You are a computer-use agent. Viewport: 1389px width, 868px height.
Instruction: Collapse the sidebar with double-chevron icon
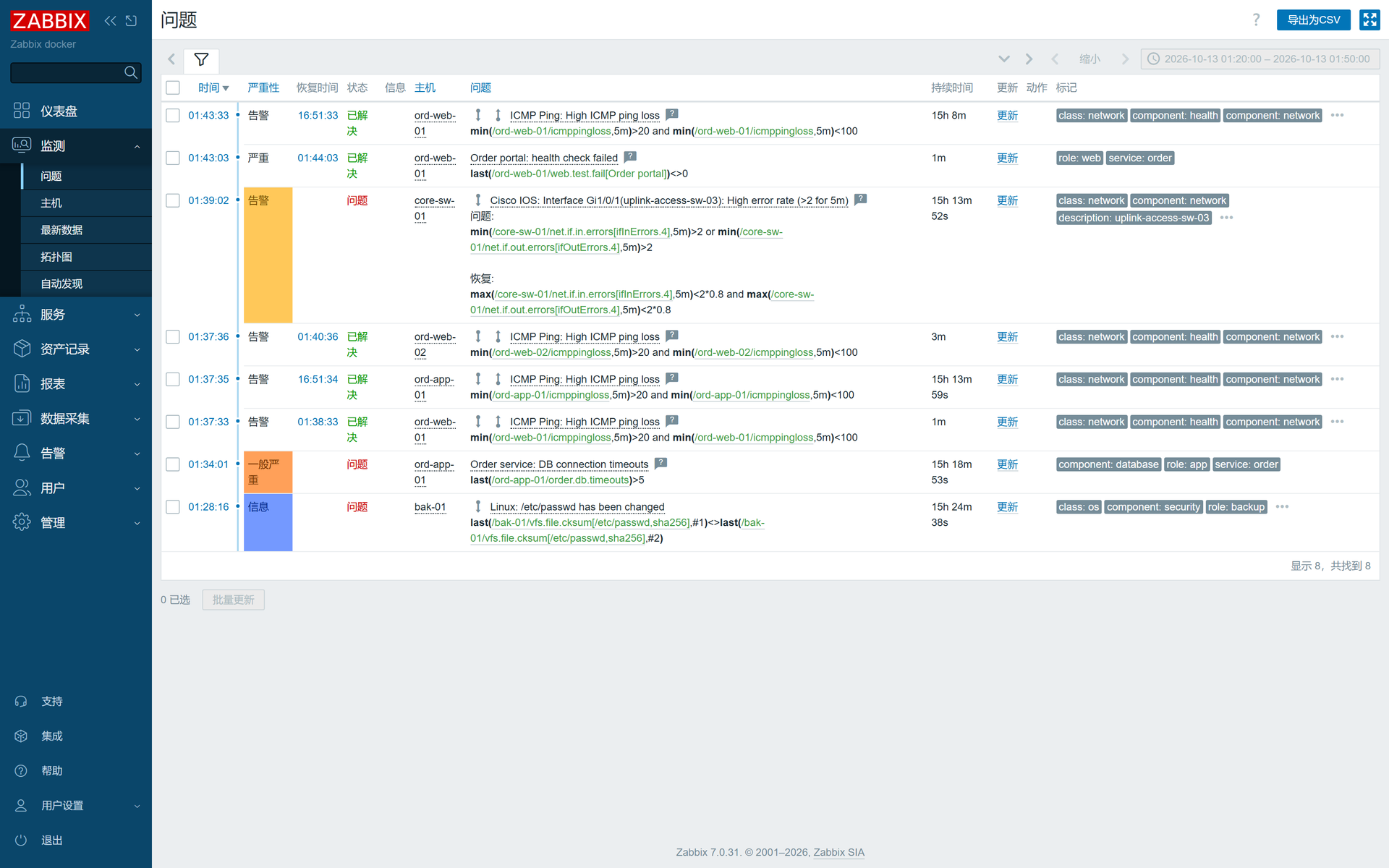pos(110,21)
